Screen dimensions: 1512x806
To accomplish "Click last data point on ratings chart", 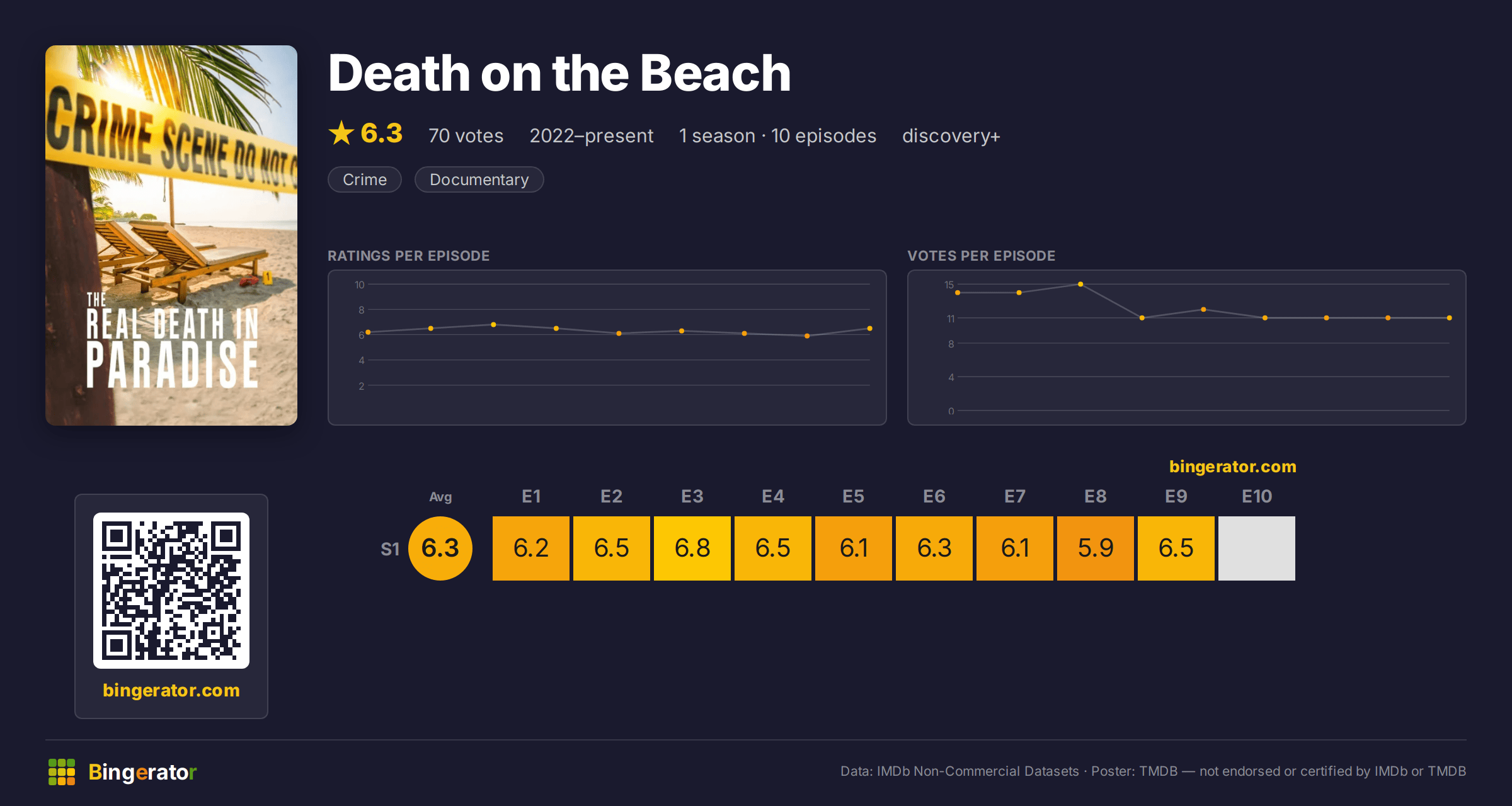I will pyautogui.click(x=870, y=328).
